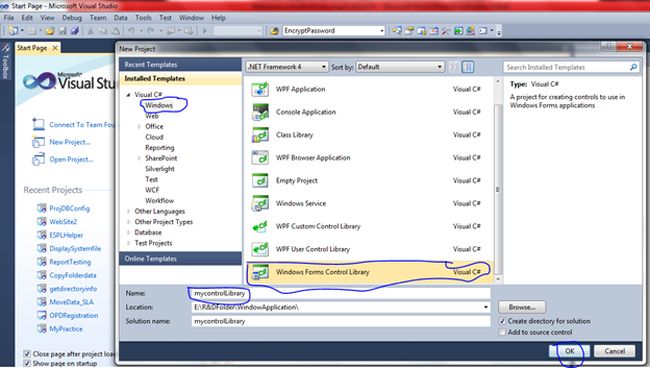Select Windows under Visual C#
The image size is (650, 368).
coord(159,105)
